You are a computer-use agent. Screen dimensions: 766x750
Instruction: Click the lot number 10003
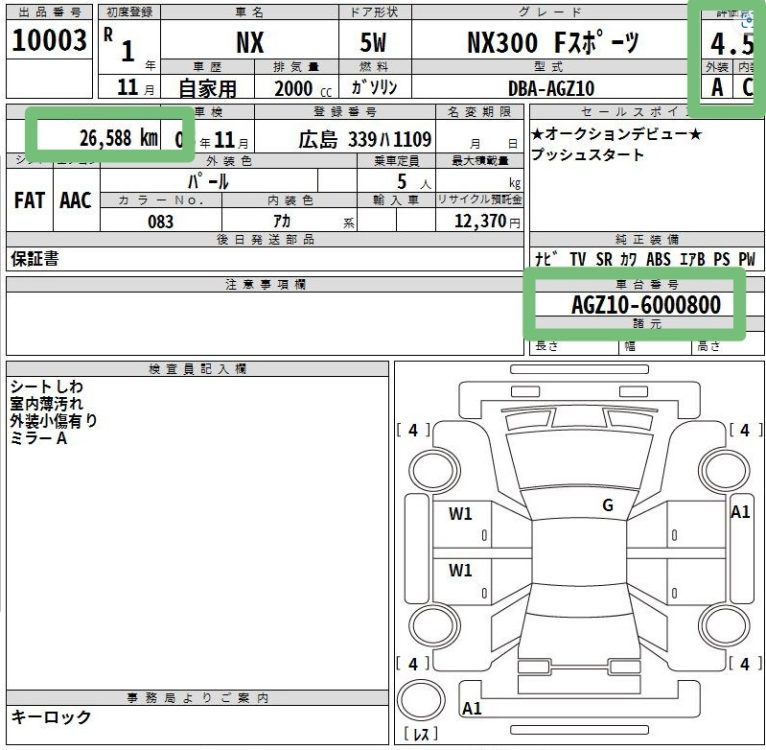pos(50,42)
